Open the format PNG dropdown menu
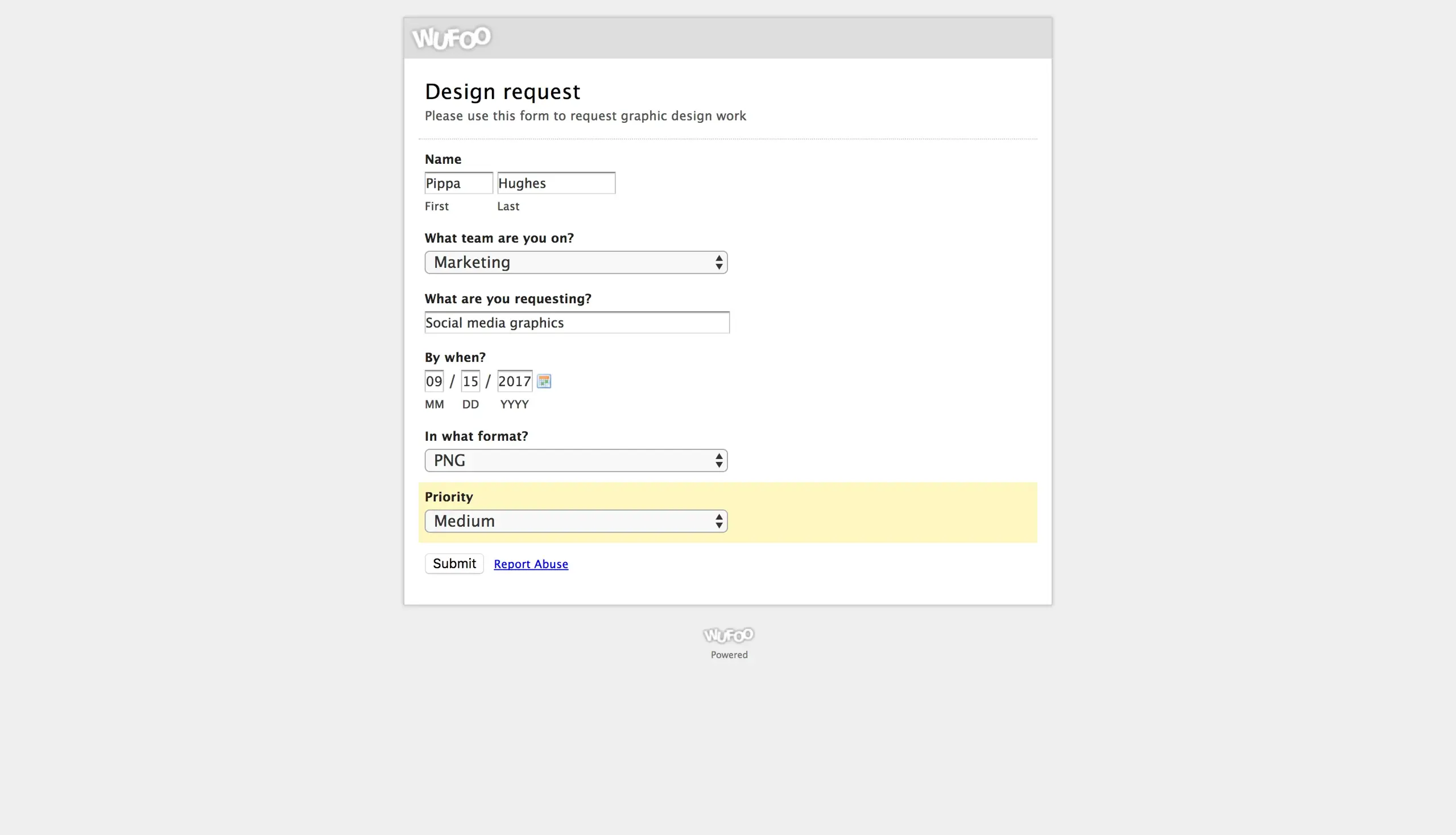 [575, 460]
